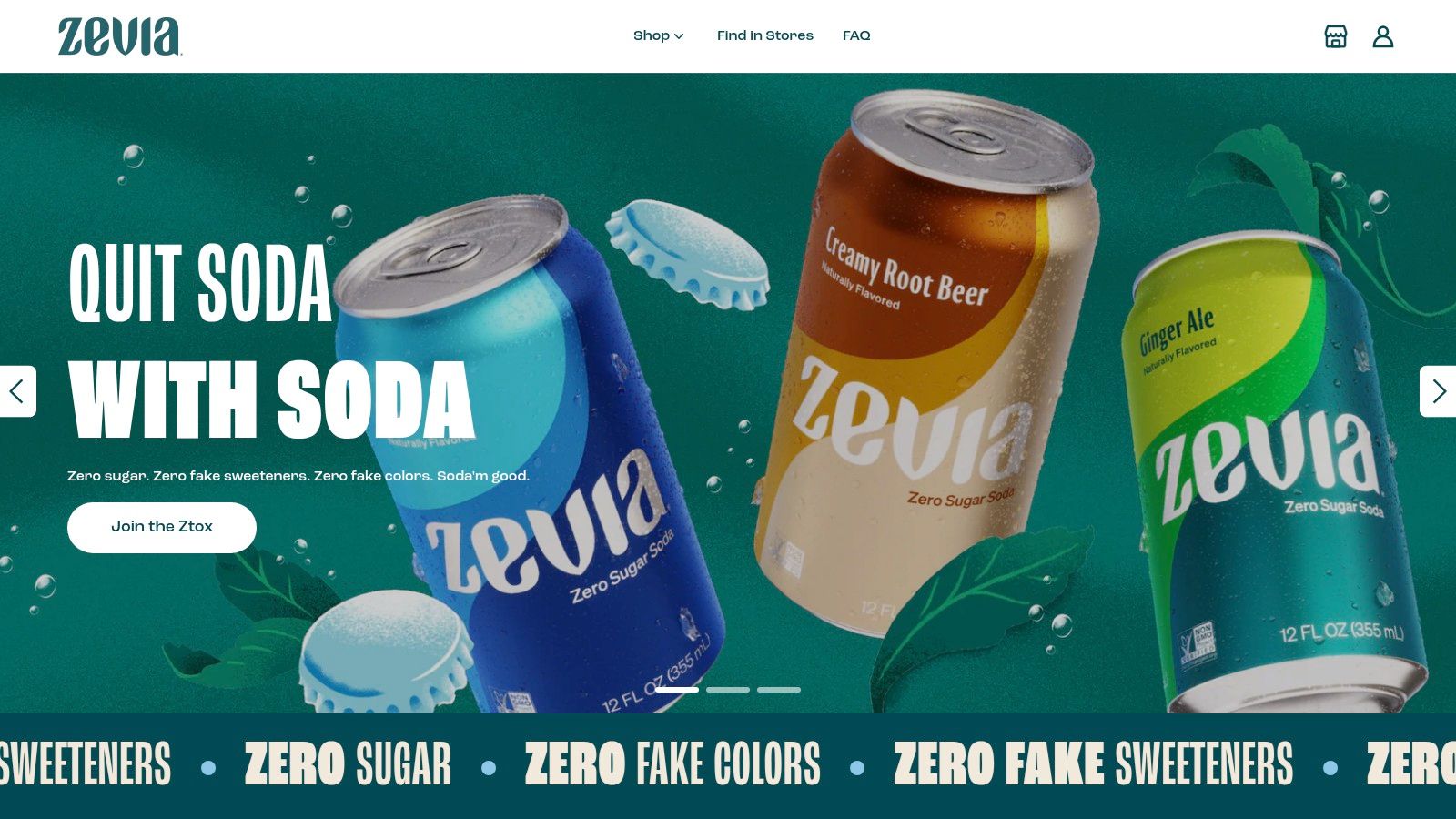Switch to second carousel slide indicator
Viewport: 1456px width, 819px height.
pos(728,690)
